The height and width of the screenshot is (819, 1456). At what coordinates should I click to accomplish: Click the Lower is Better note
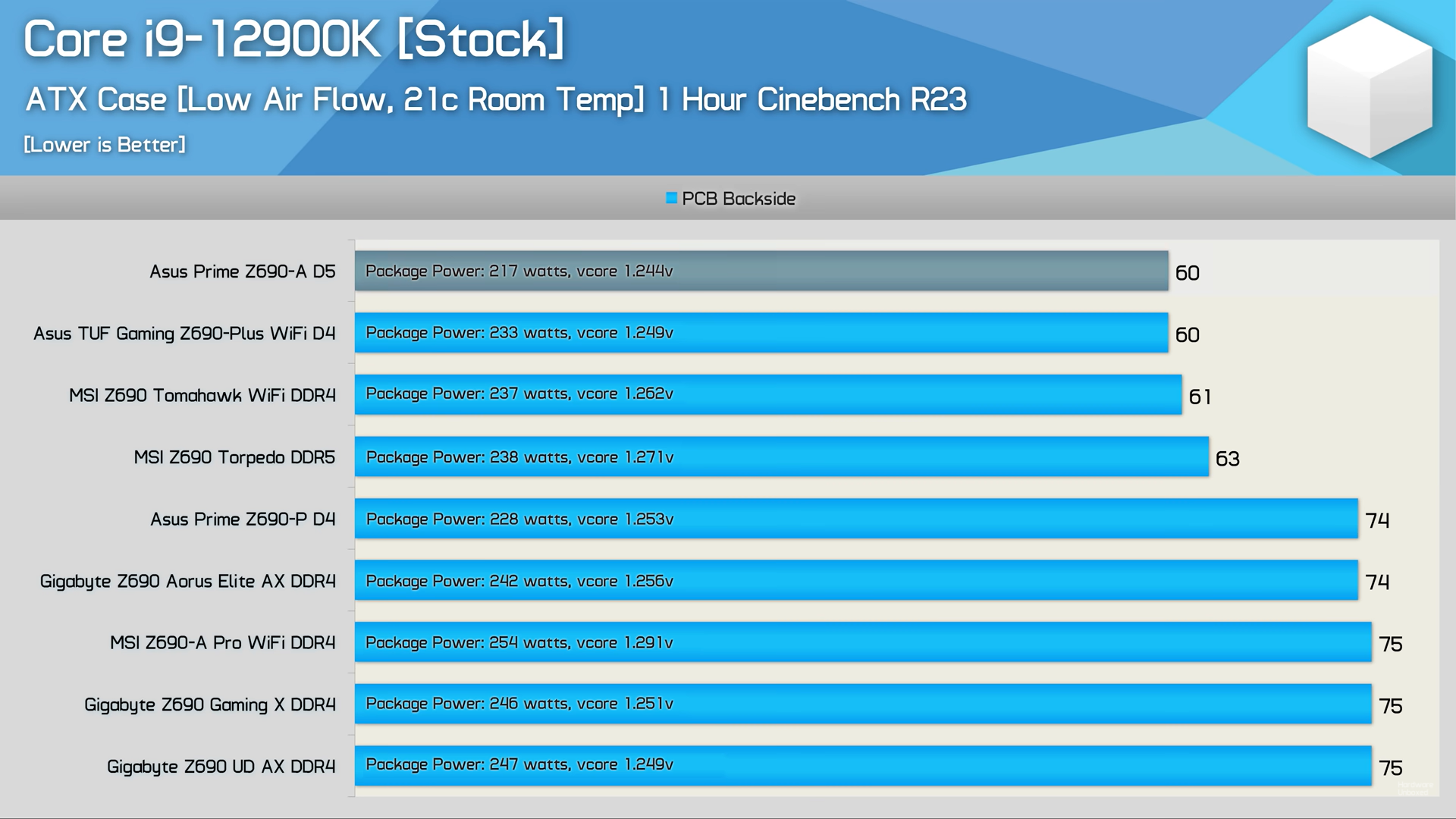tap(105, 144)
